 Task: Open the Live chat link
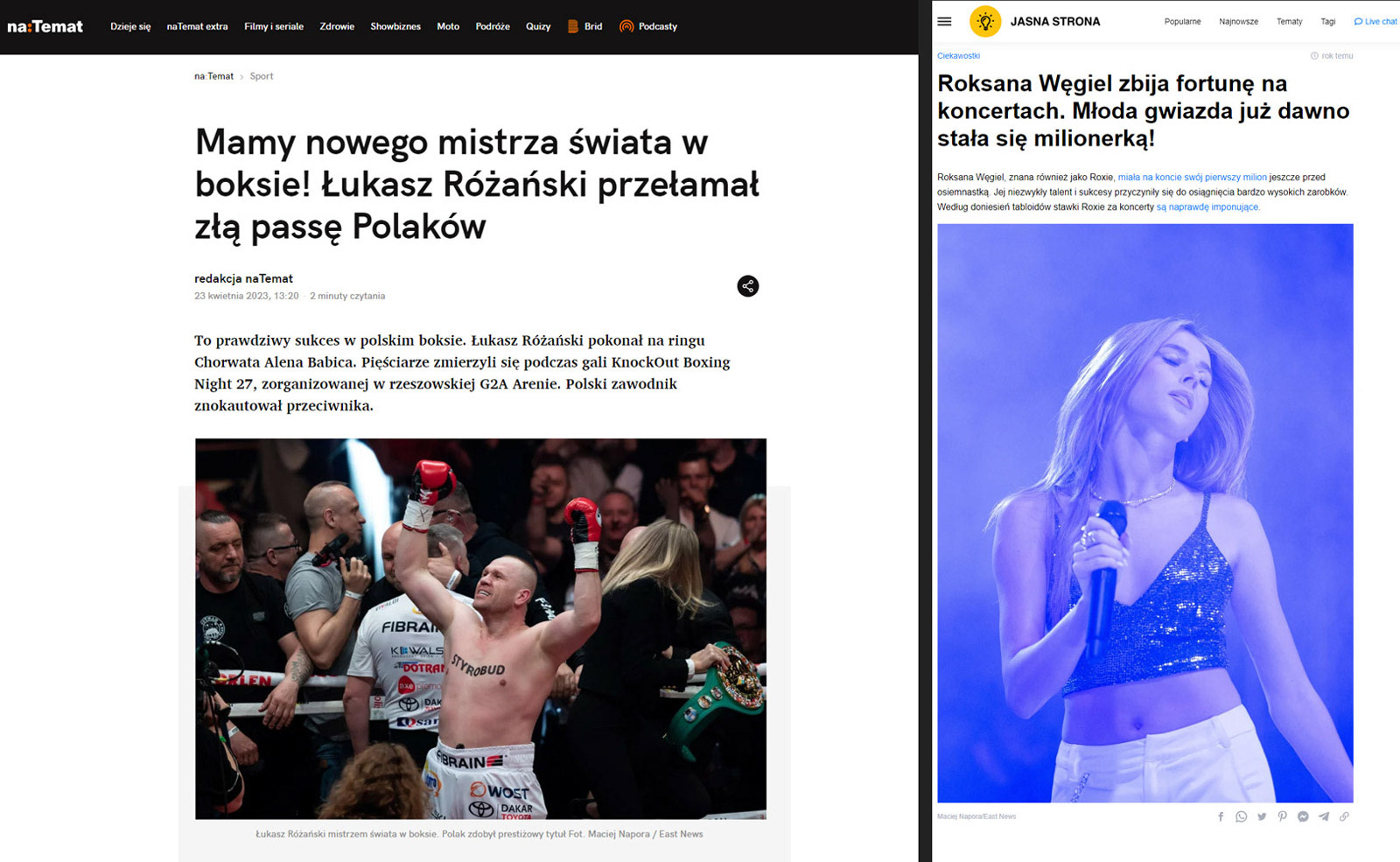(x=1375, y=22)
